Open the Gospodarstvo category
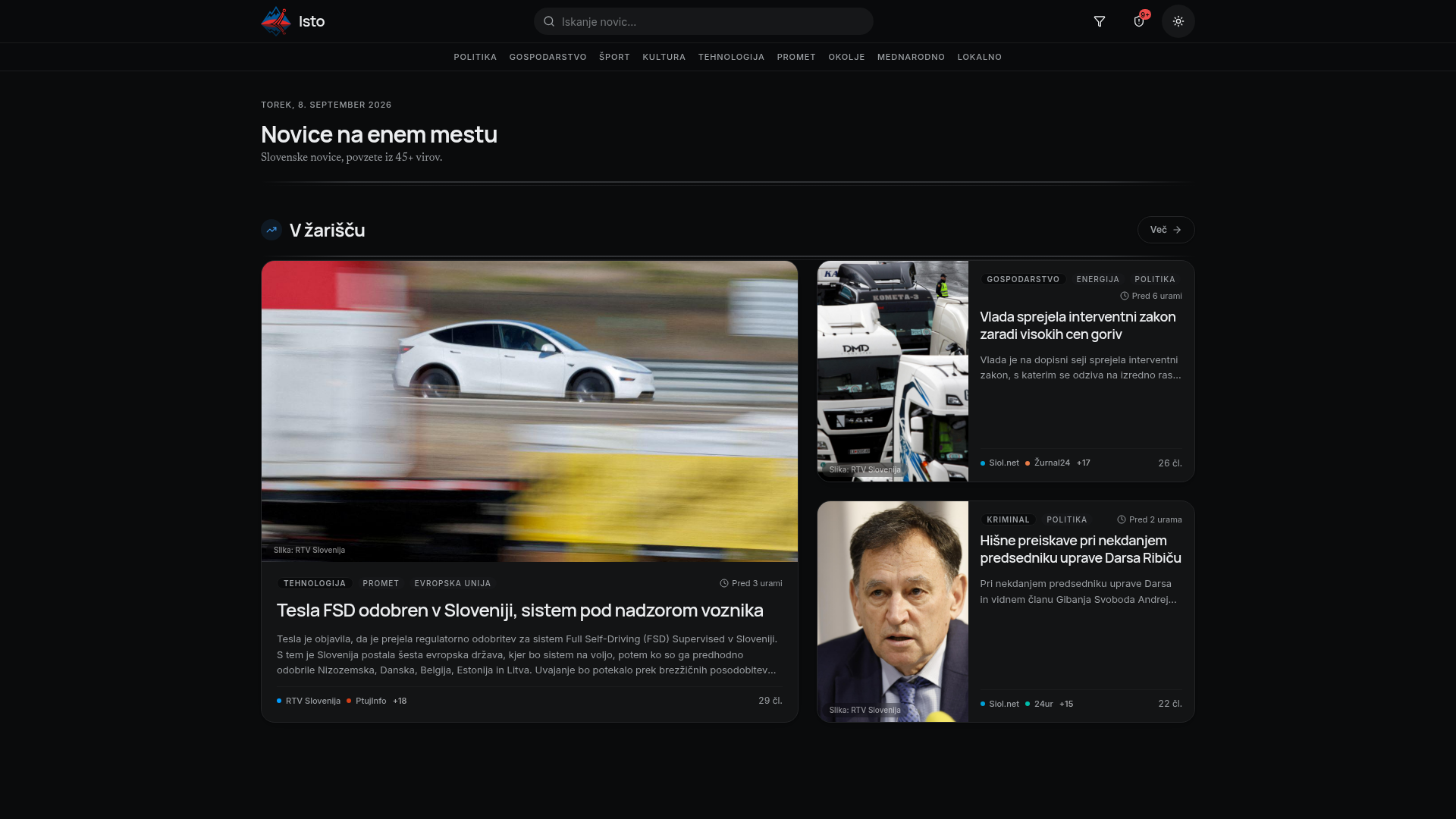 tap(548, 57)
